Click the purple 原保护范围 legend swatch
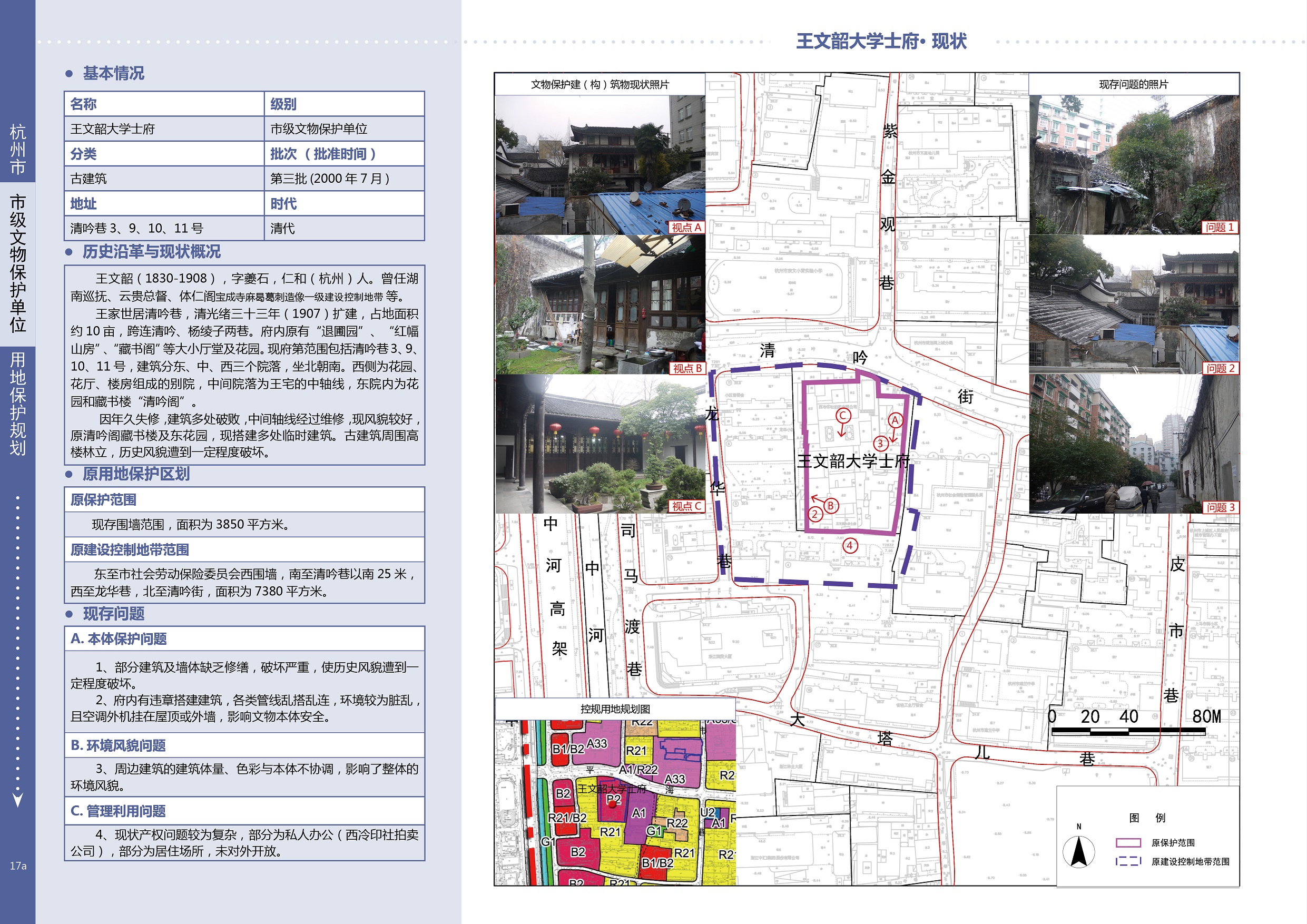 point(1128,842)
